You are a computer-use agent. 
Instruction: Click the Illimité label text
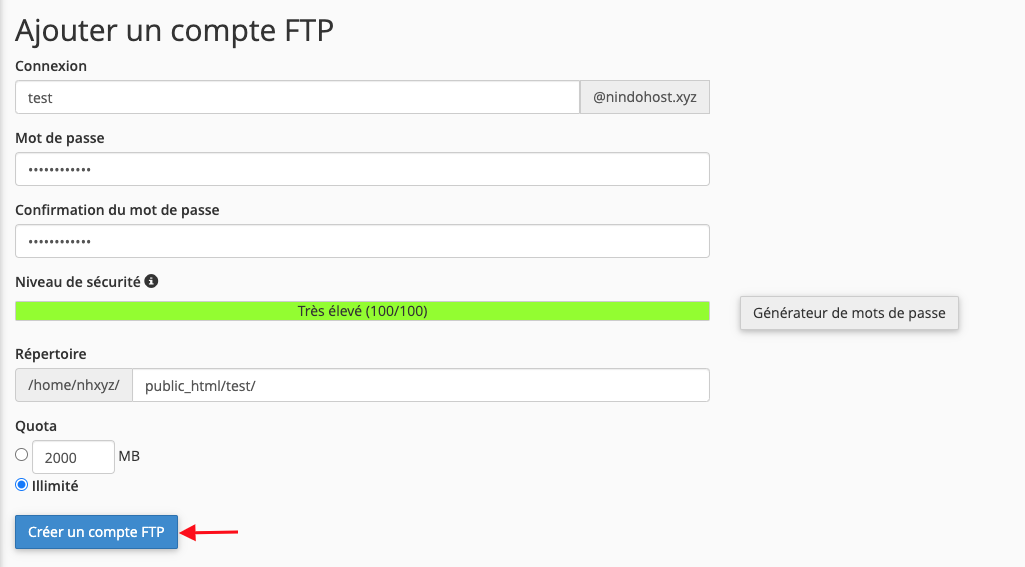(55, 486)
